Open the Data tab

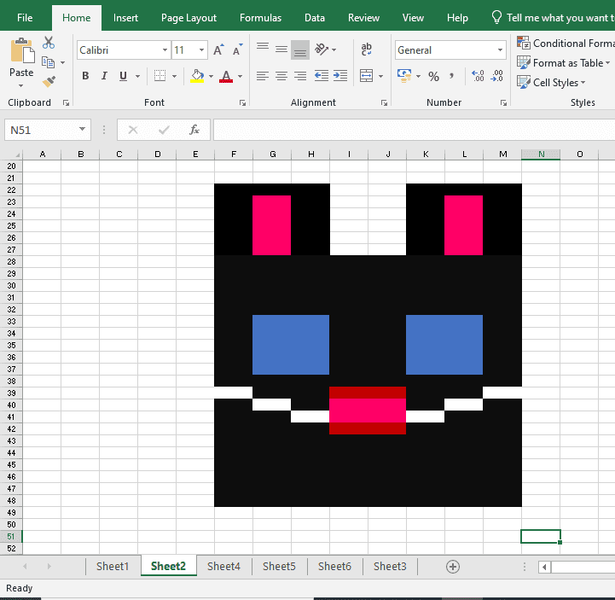tap(315, 18)
